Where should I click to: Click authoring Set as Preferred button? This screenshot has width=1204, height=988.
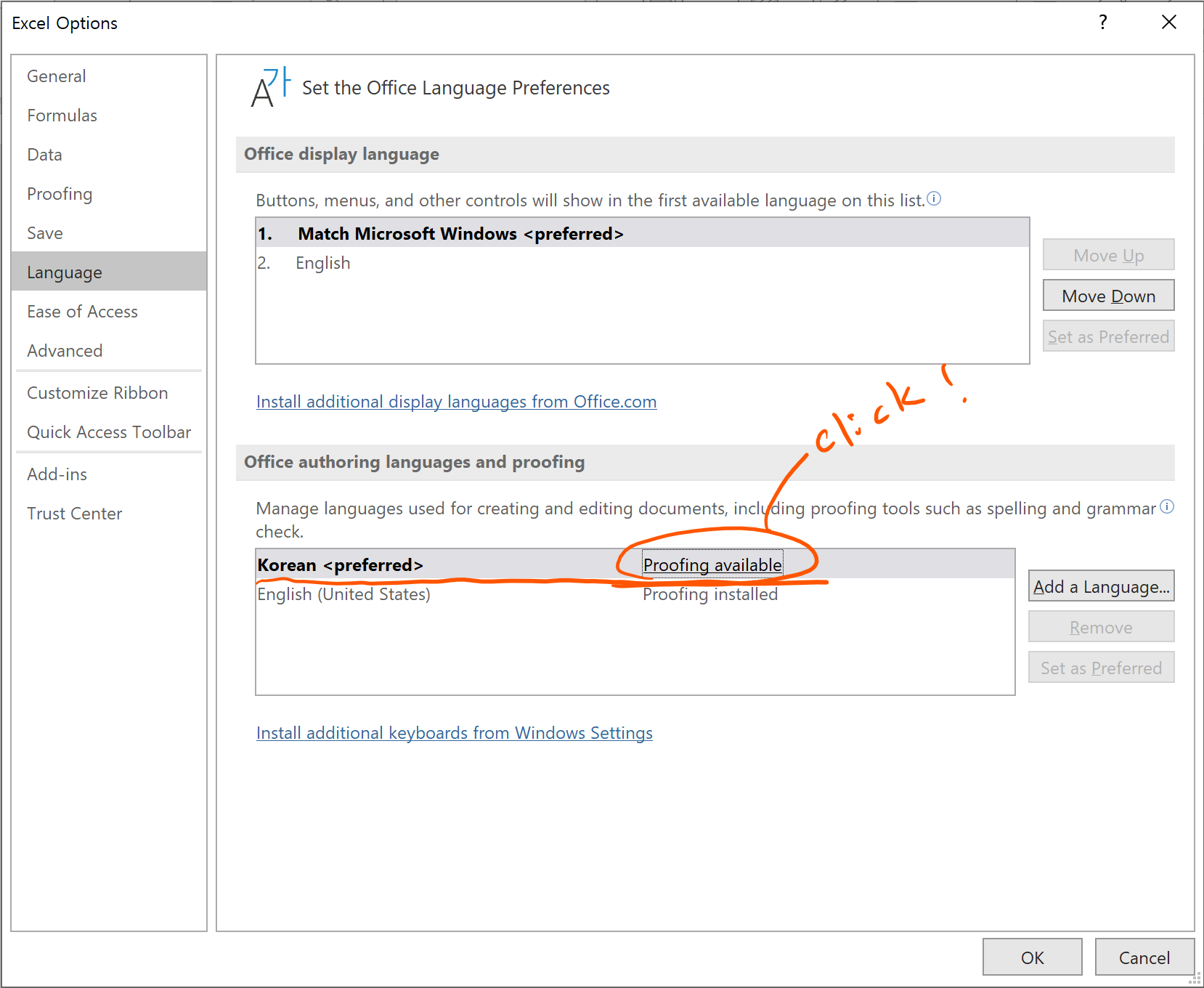1101,668
